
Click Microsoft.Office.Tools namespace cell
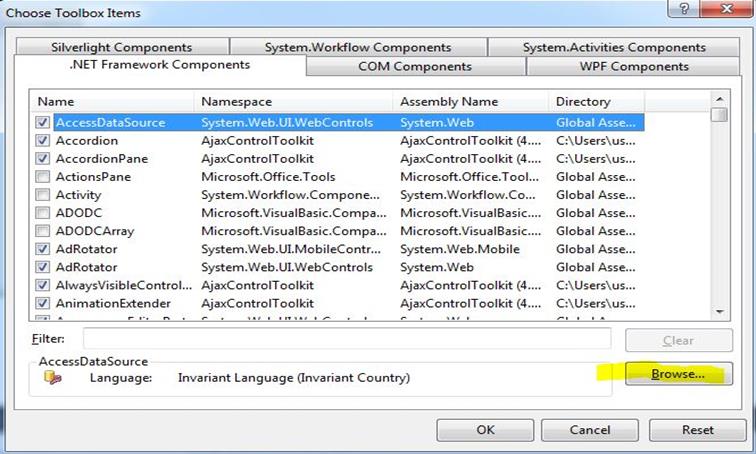pos(268,177)
